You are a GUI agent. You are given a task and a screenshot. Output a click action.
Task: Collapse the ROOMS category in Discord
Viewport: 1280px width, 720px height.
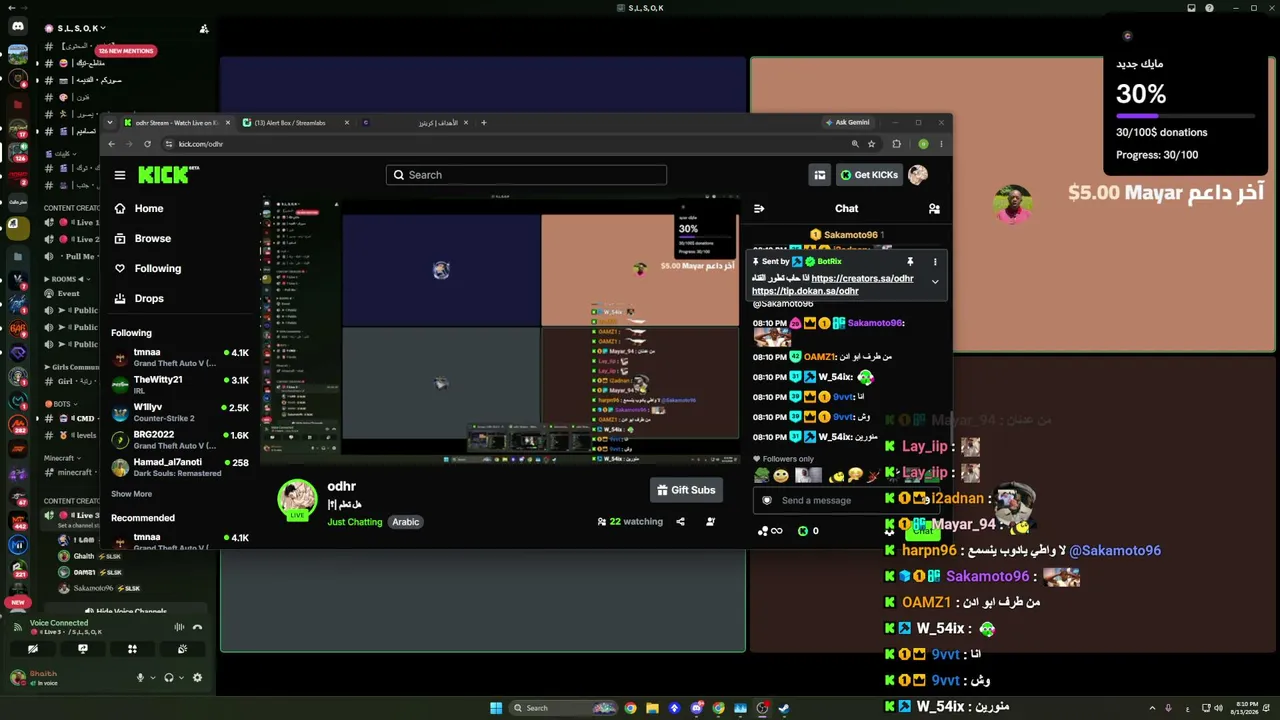(x=66, y=279)
